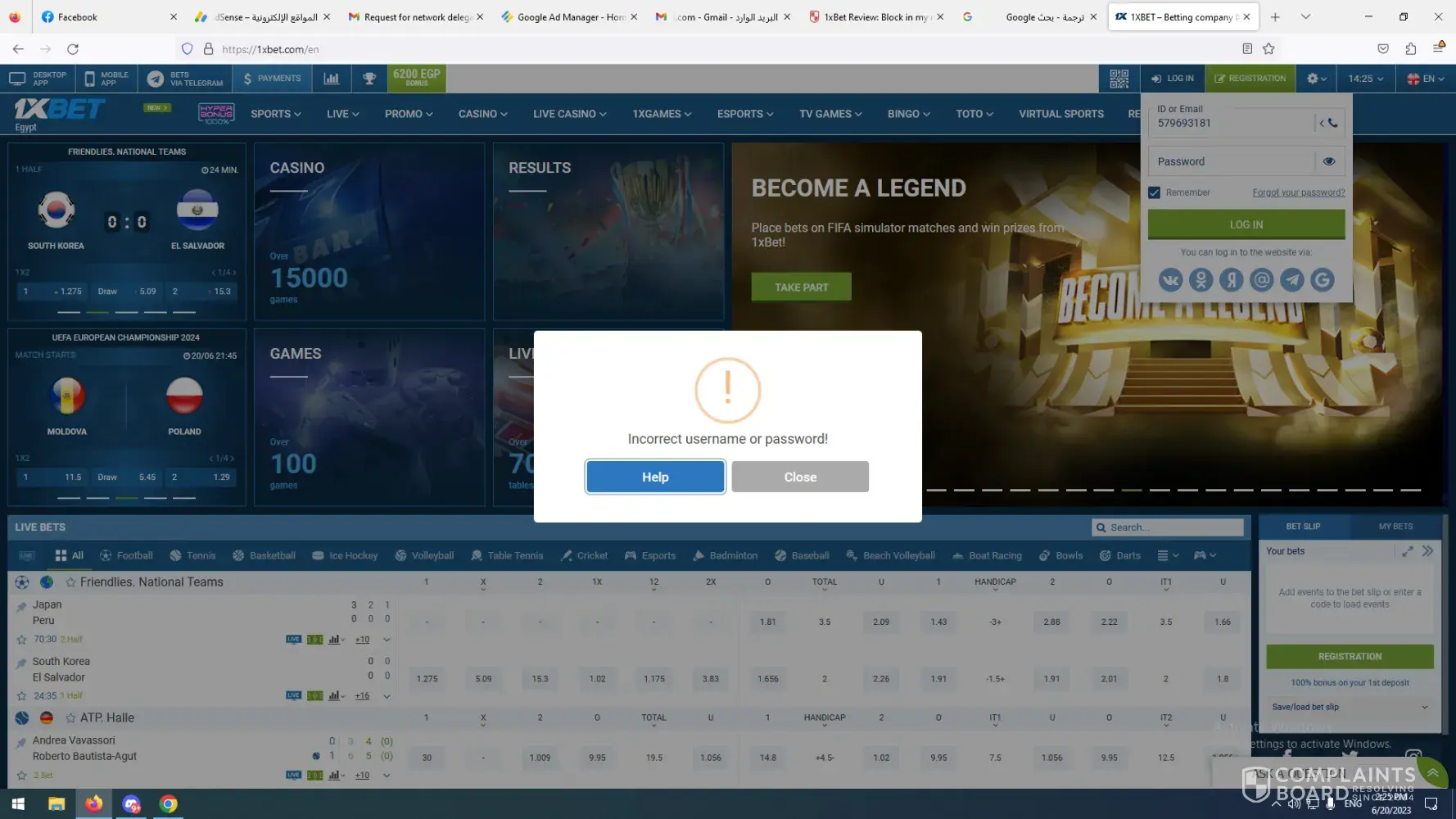Expand the EN language dropdown
This screenshot has width=1456, height=819.
(x=1425, y=79)
